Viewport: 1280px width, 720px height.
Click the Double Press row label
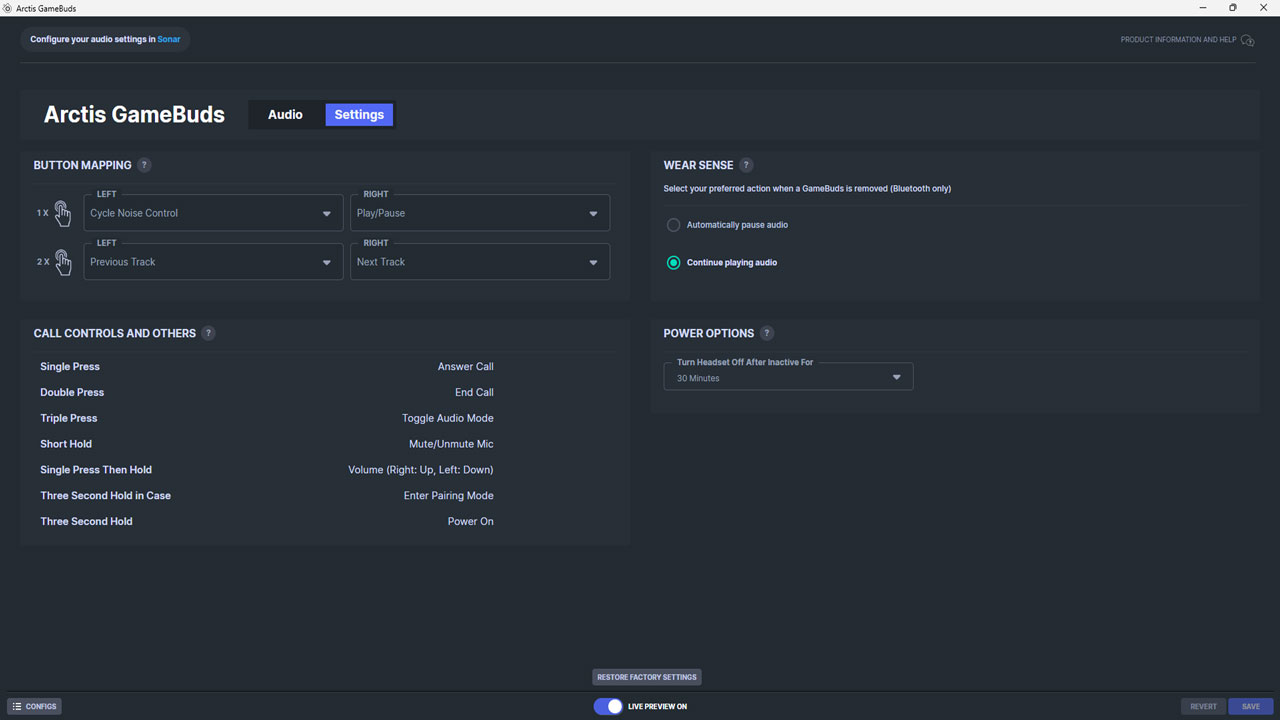pyautogui.click(x=72, y=393)
